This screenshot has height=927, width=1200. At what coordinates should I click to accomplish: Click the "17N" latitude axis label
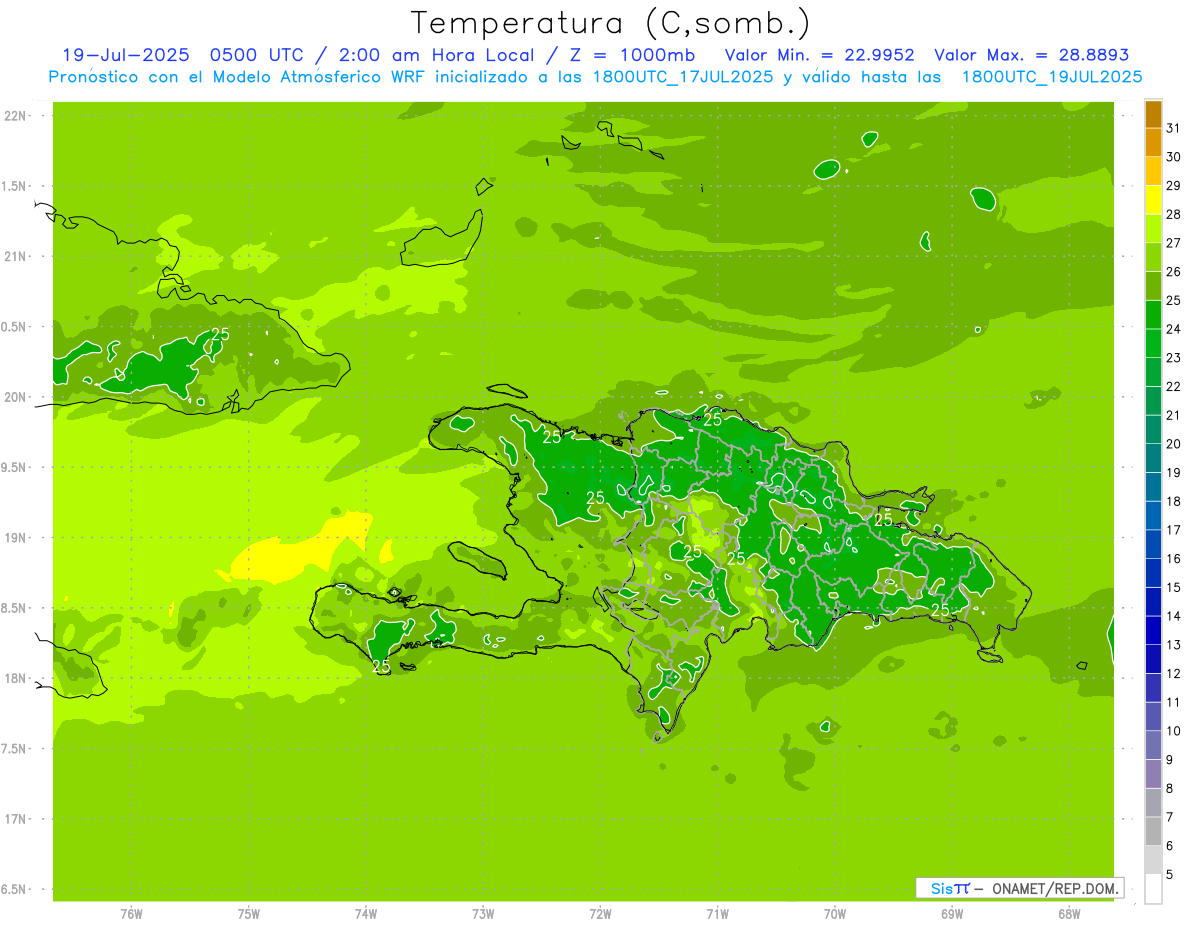pyautogui.click(x=14, y=820)
